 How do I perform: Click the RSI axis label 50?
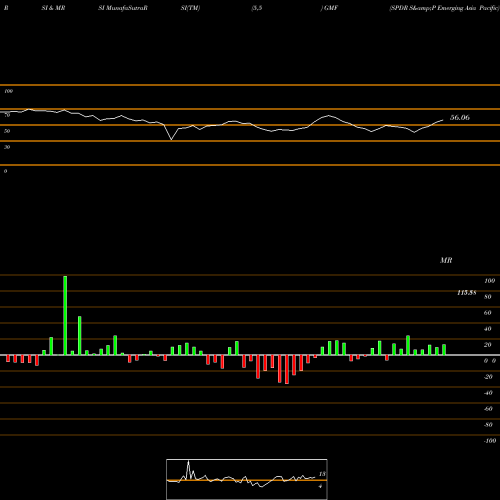(7, 131)
